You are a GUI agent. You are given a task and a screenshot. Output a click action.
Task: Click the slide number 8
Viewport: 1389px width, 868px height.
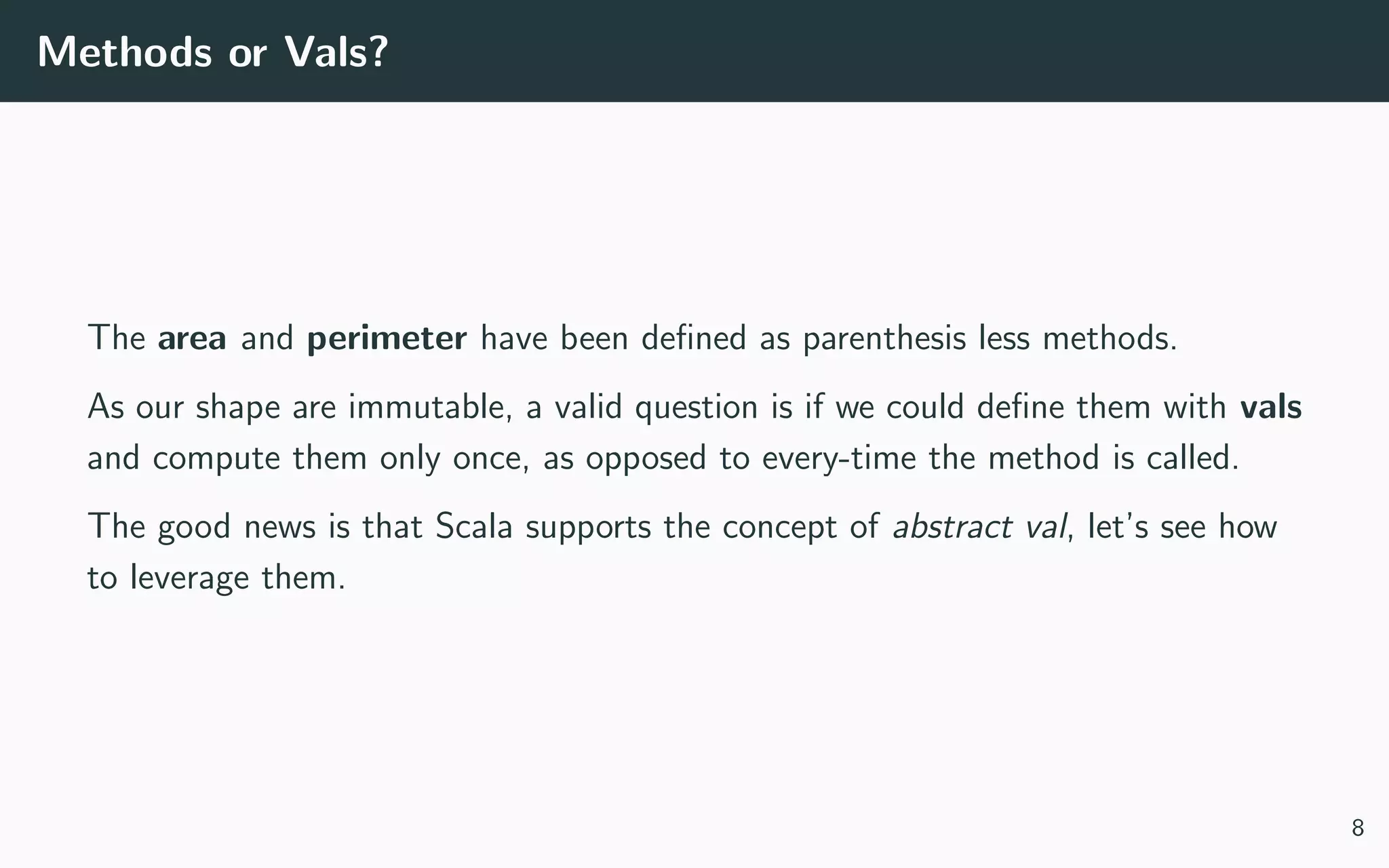(x=1358, y=828)
